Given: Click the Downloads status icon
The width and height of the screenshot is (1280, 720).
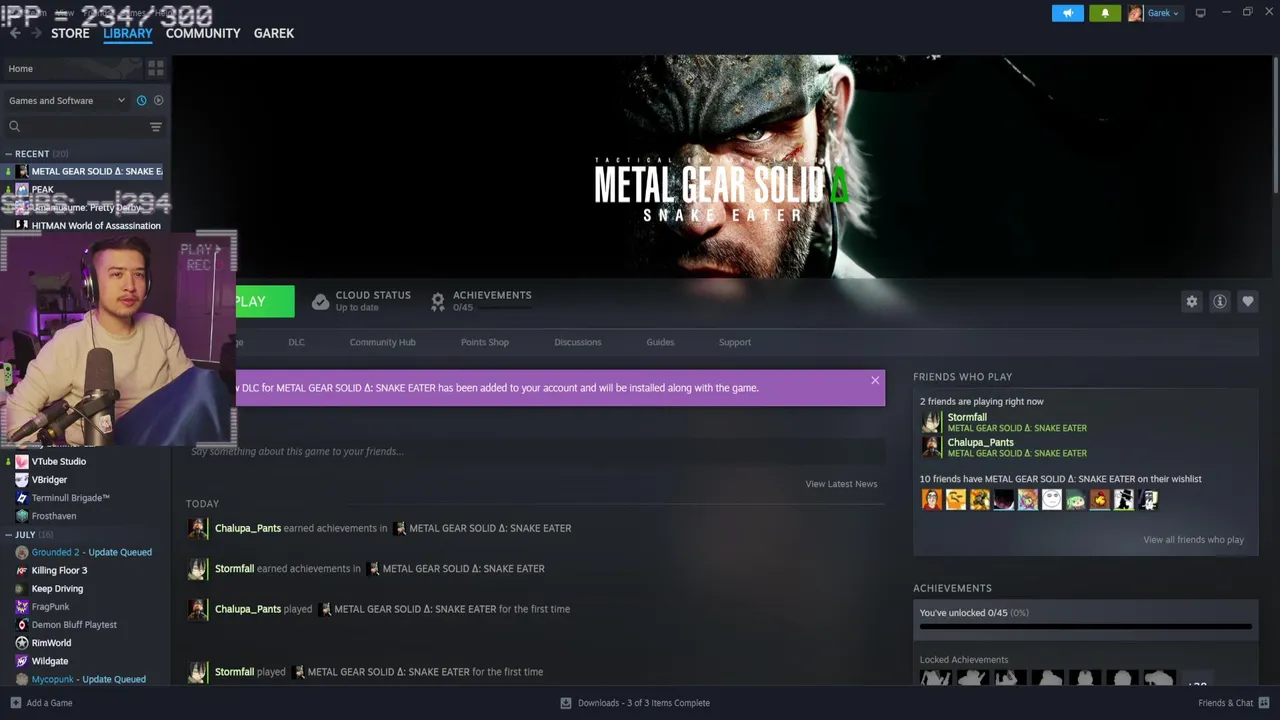Looking at the screenshot, I should (566, 703).
